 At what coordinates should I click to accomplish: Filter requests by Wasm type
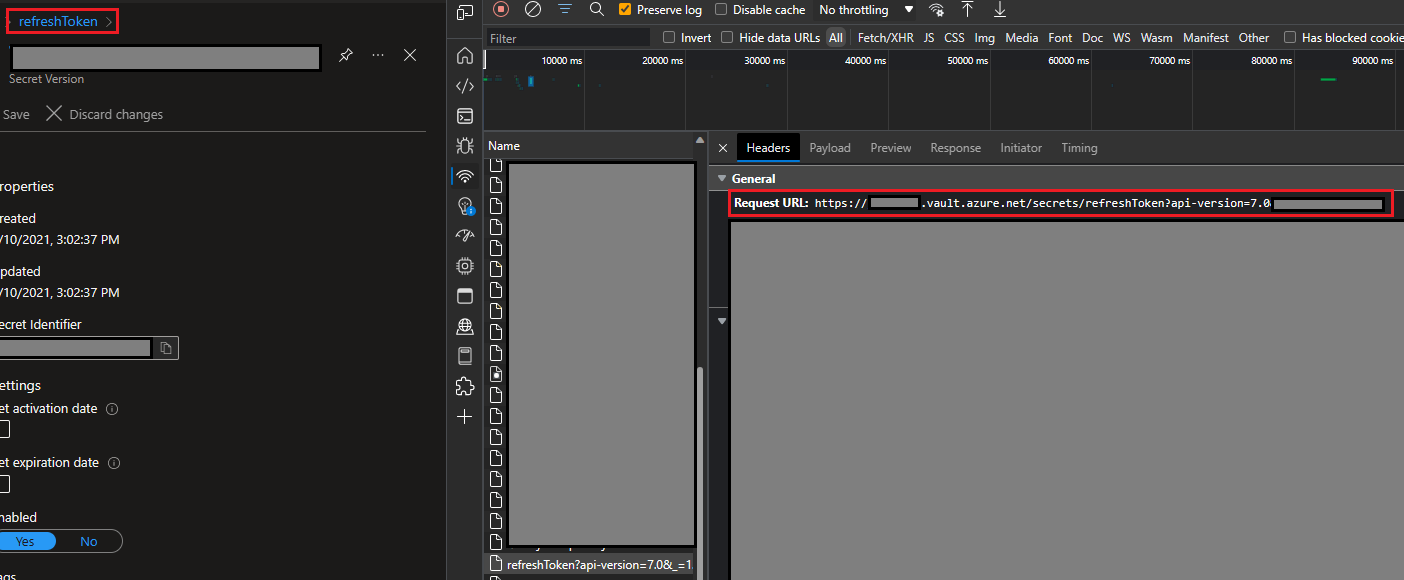(1157, 38)
